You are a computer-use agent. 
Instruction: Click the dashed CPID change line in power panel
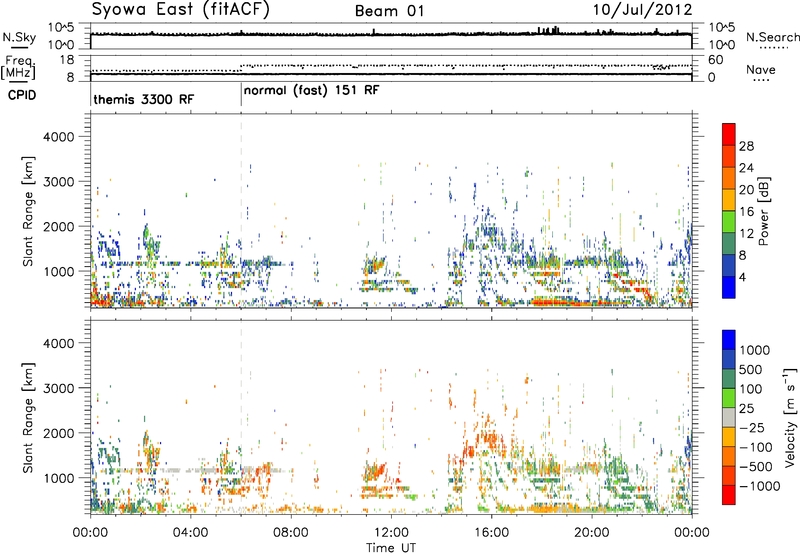coord(241,211)
